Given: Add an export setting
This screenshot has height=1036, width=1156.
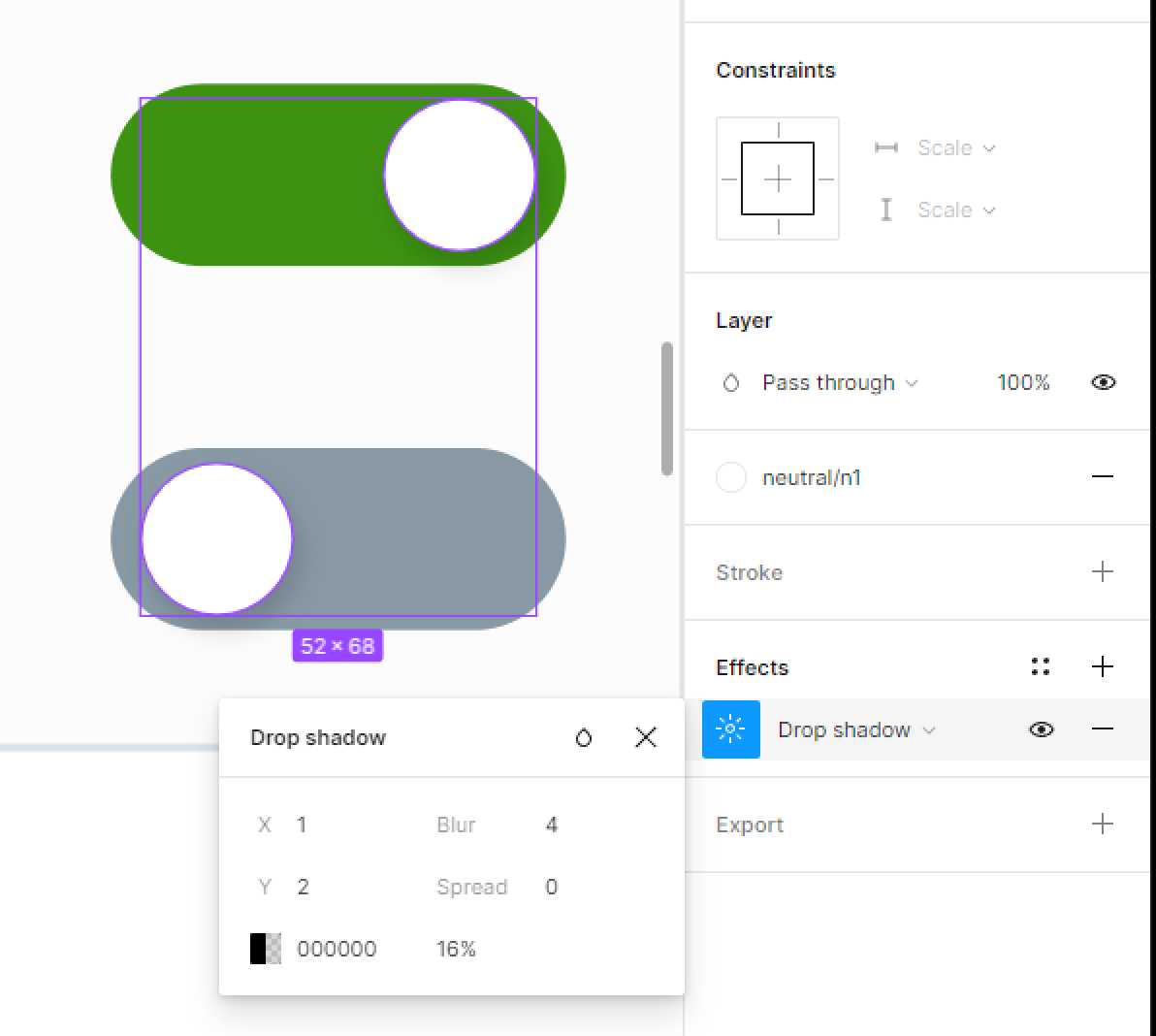Looking at the screenshot, I should (x=1103, y=824).
